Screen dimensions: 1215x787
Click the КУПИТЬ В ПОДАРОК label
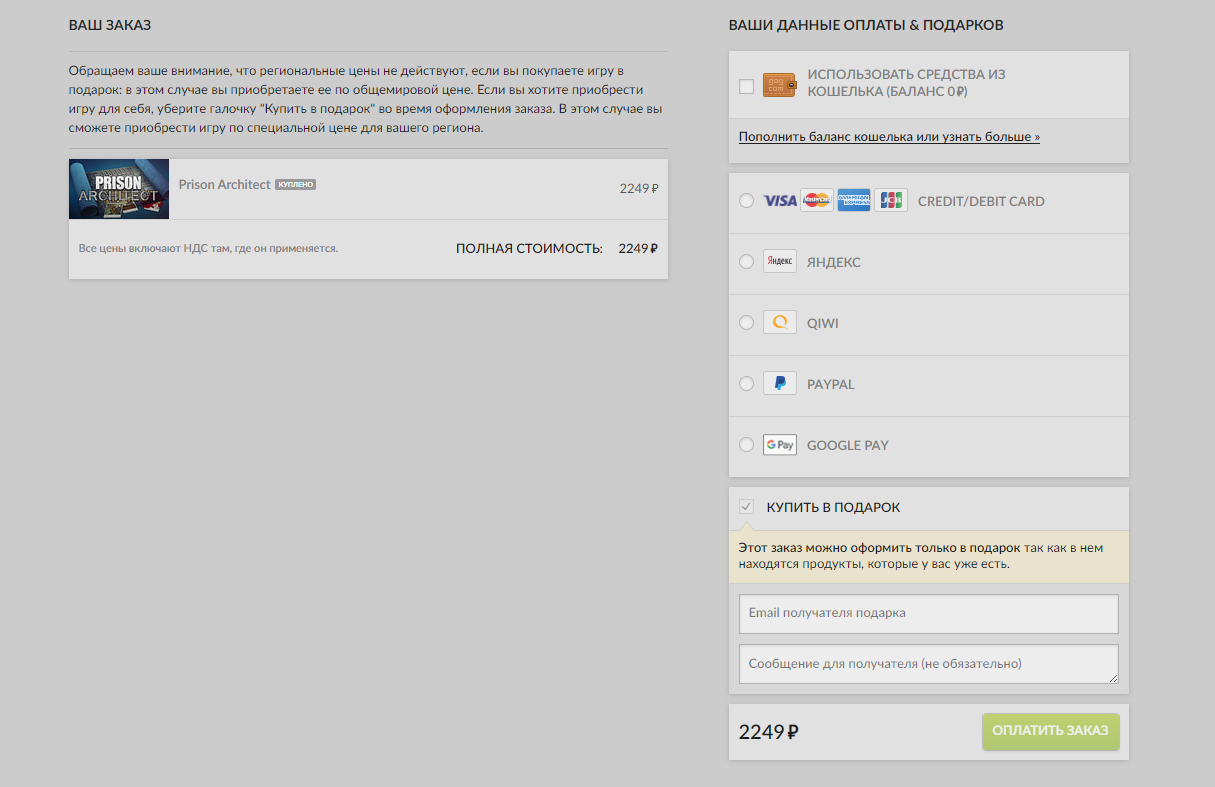coord(833,508)
